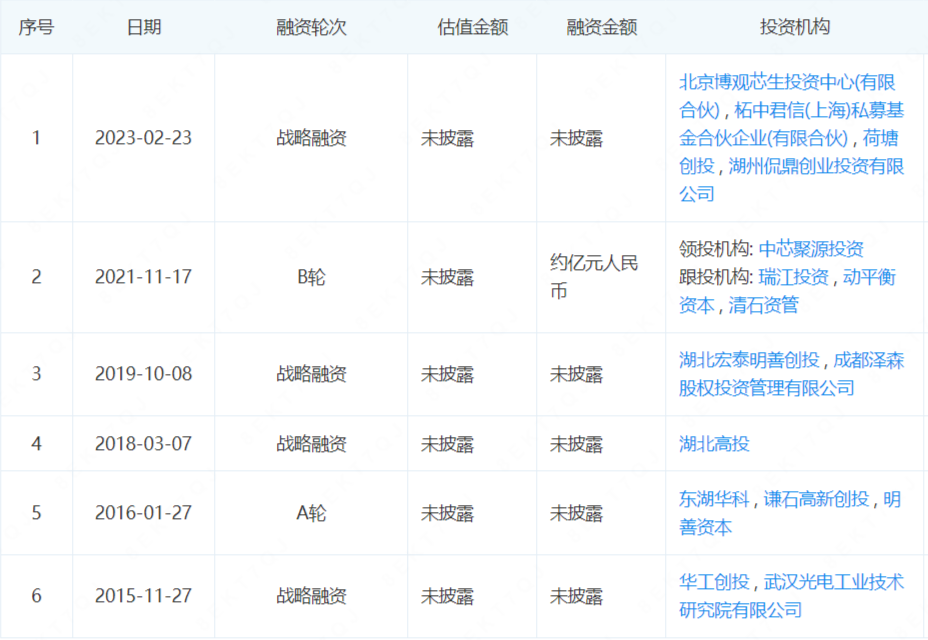
Task: Open 湖北高投 investor link
Action: tap(714, 443)
